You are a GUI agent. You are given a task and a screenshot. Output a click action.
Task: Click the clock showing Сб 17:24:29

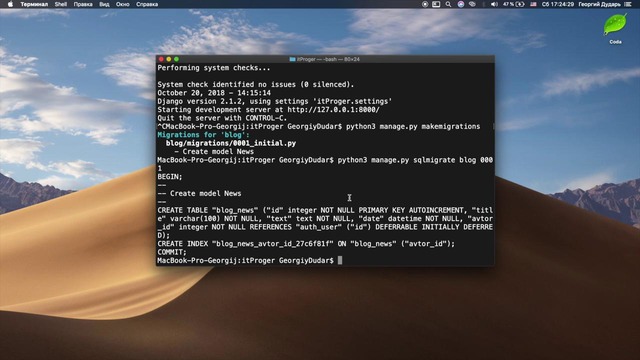pyautogui.click(x=558, y=4)
